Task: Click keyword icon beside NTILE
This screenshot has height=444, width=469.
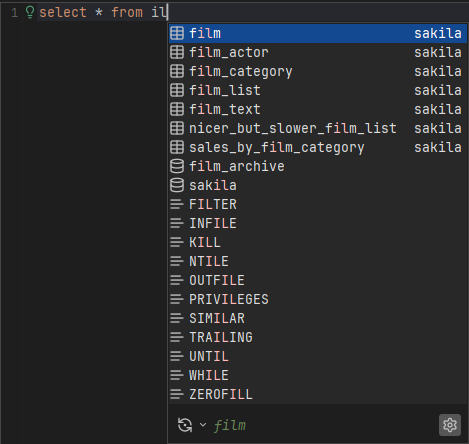Action: pyautogui.click(x=177, y=261)
